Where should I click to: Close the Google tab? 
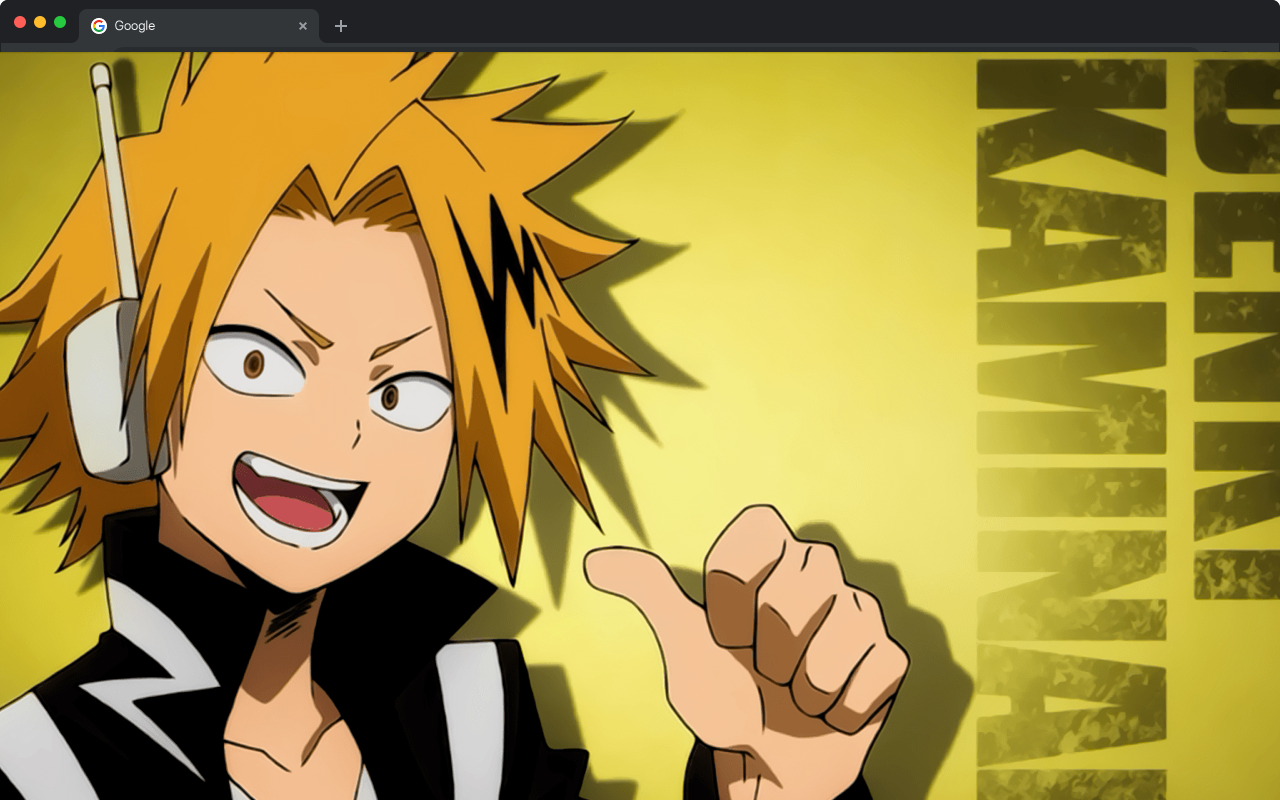[x=303, y=26]
